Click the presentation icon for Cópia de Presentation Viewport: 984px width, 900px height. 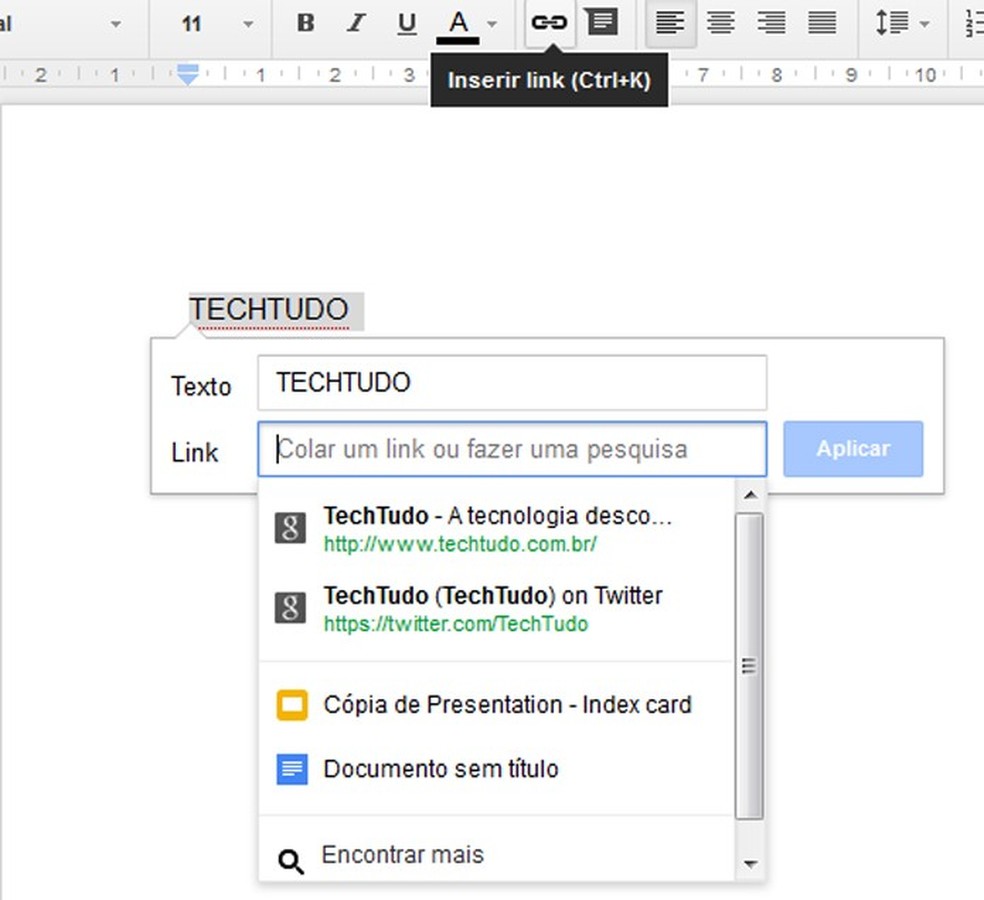click(x=290, y=704)
